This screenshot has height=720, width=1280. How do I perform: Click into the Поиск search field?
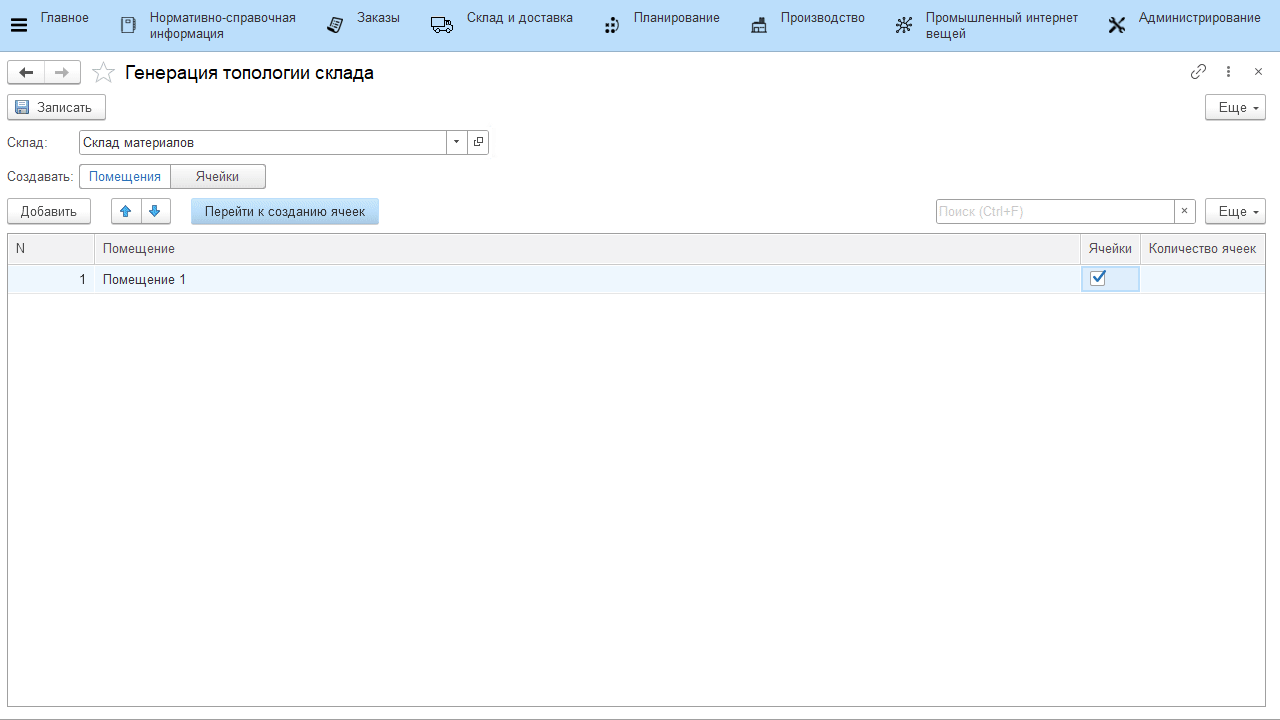click(x=1054, y=211)
